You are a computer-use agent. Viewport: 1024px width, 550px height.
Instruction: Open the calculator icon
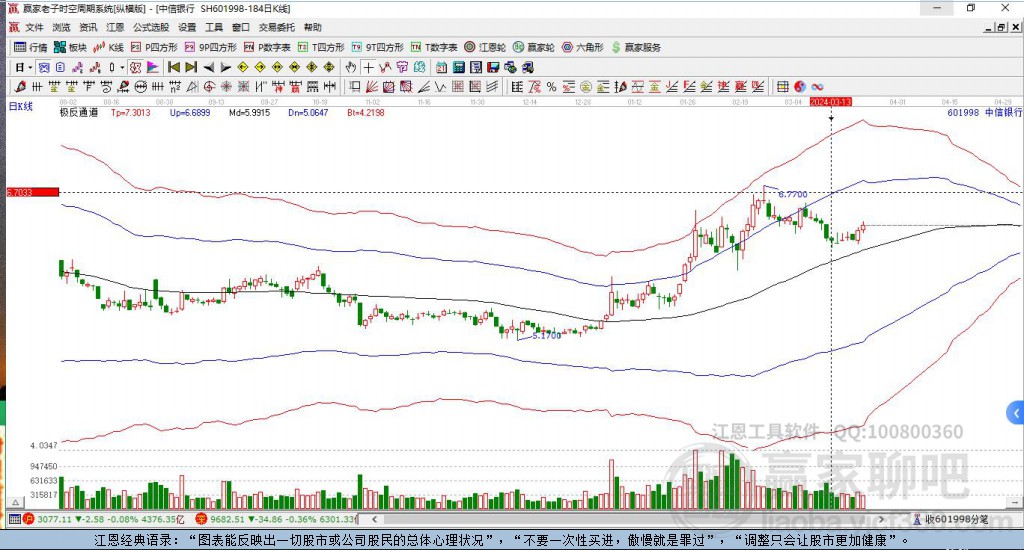pyautogui.click(x=458, y=67)
